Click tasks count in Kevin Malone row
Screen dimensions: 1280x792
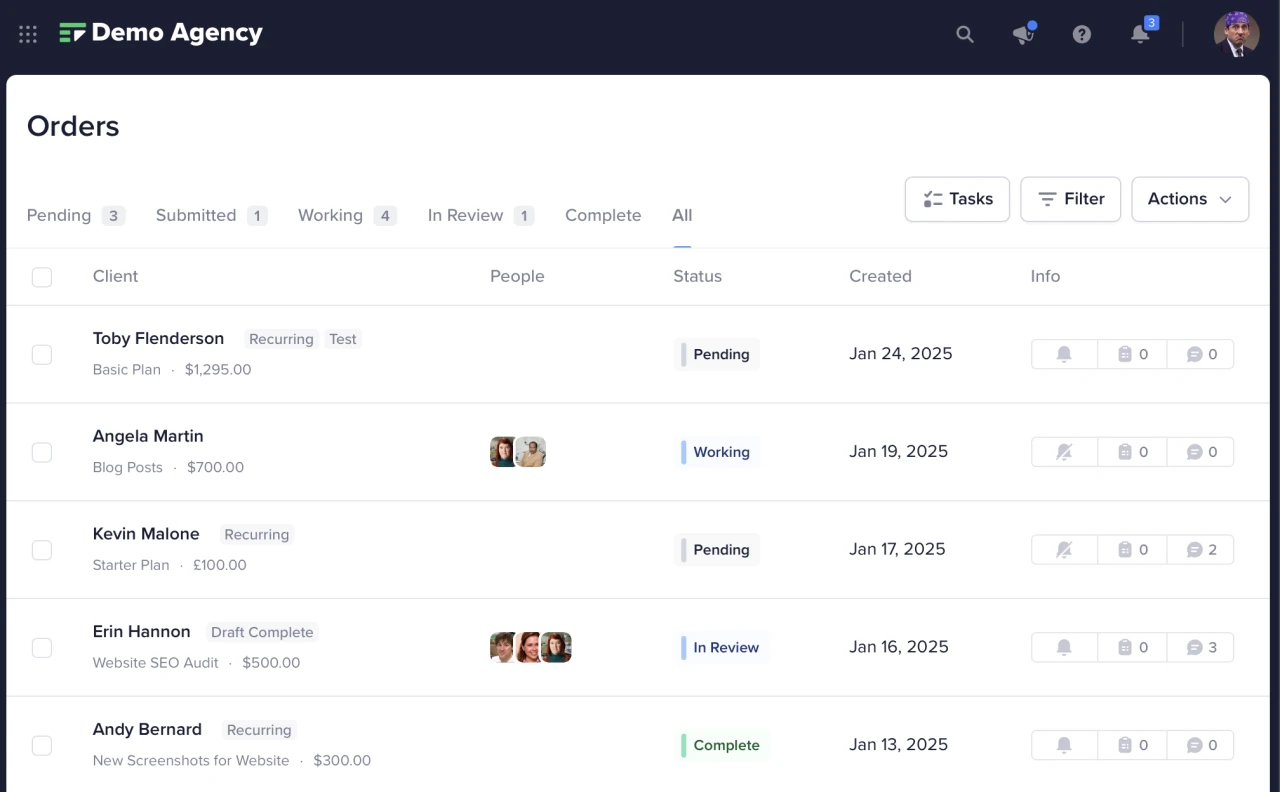[x=1133, y=550]
